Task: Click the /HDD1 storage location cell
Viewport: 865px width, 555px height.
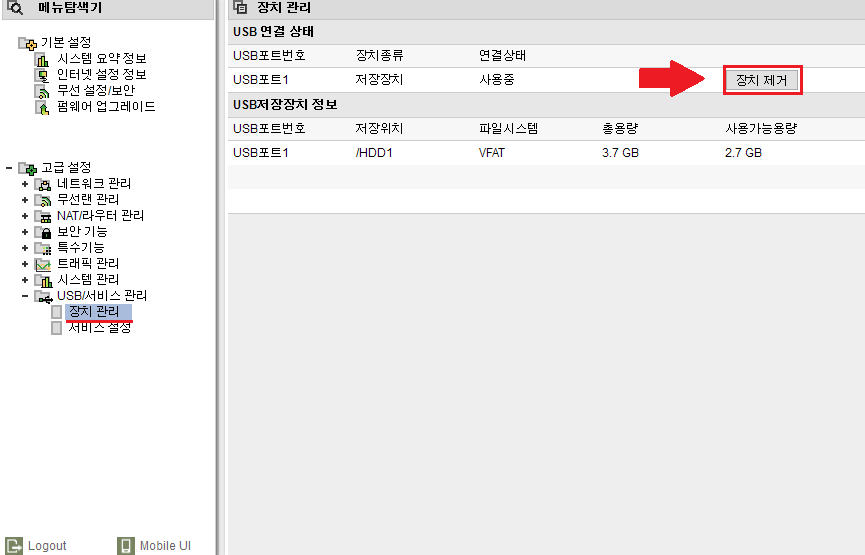Action: tap(374, 153)
